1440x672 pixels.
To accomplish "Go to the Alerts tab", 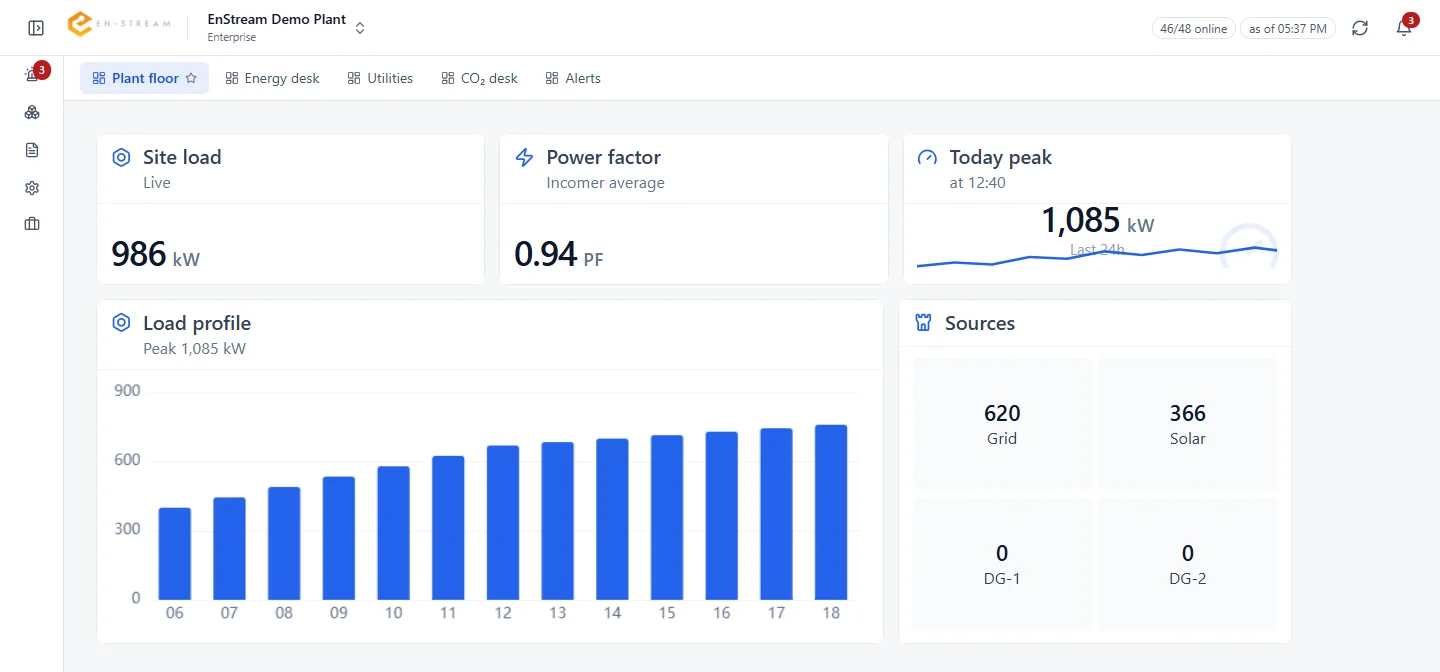I will point(573,78).
